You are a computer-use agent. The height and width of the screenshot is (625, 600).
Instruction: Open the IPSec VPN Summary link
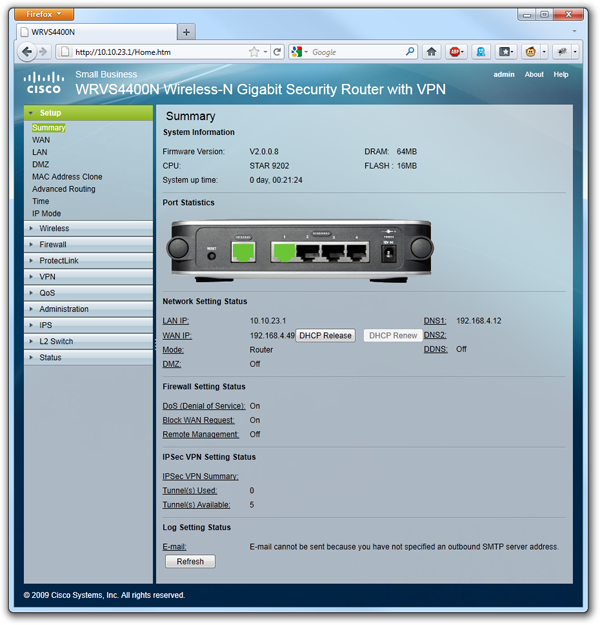pyautogui.click(x=200, y=476)
